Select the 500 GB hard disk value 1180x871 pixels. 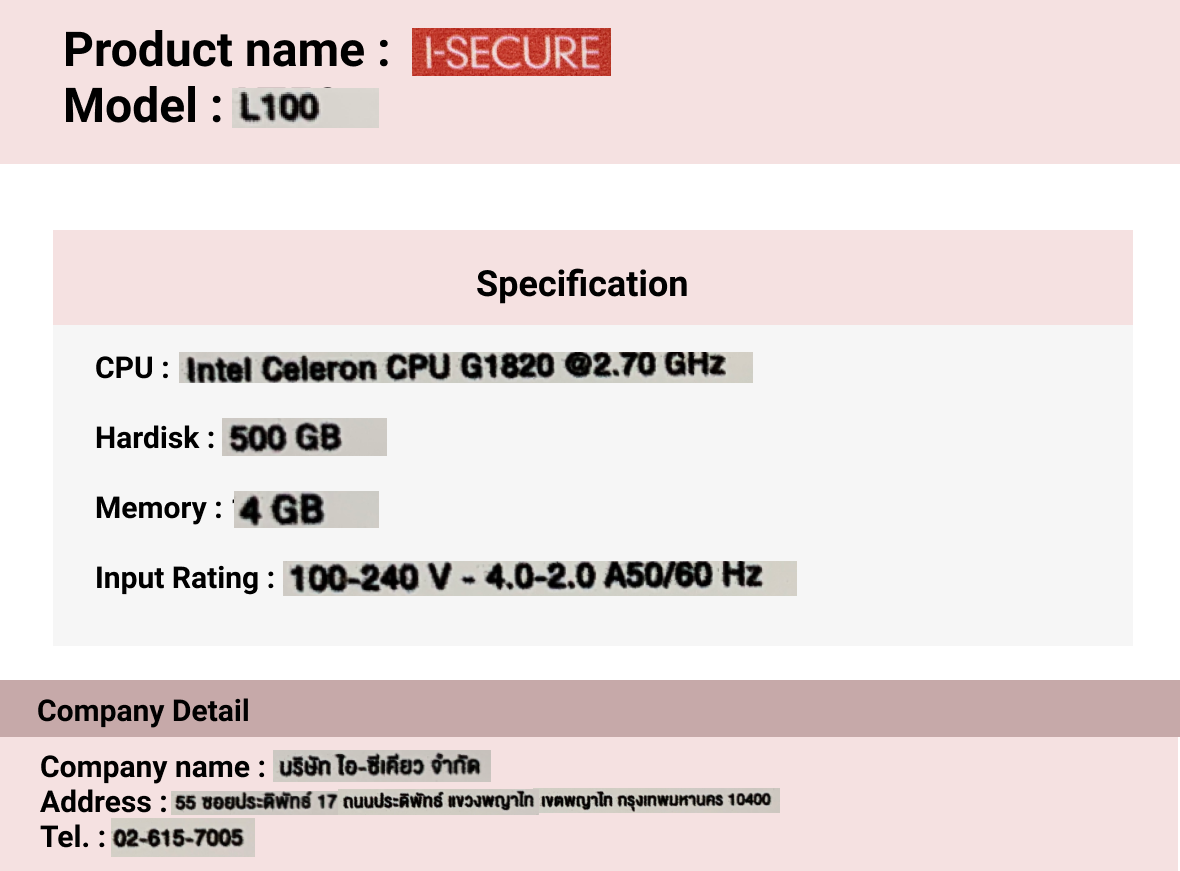[x=304, y=437]
